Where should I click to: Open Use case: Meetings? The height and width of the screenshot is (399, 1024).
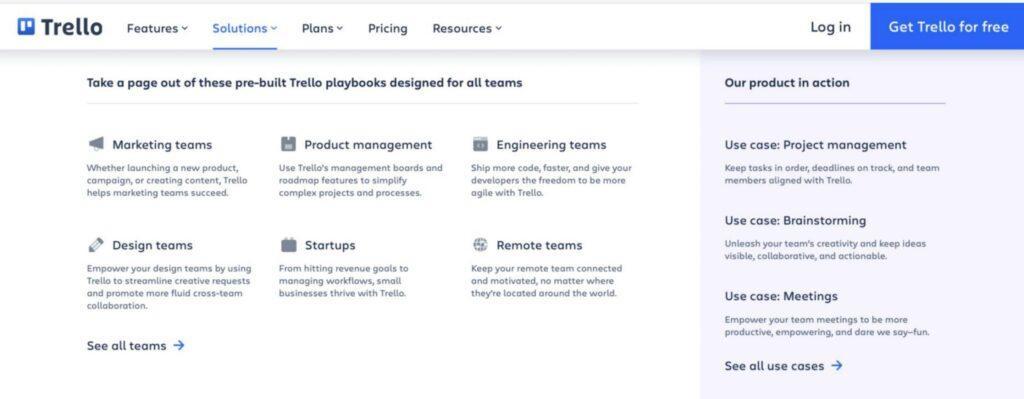click(781, 296)
